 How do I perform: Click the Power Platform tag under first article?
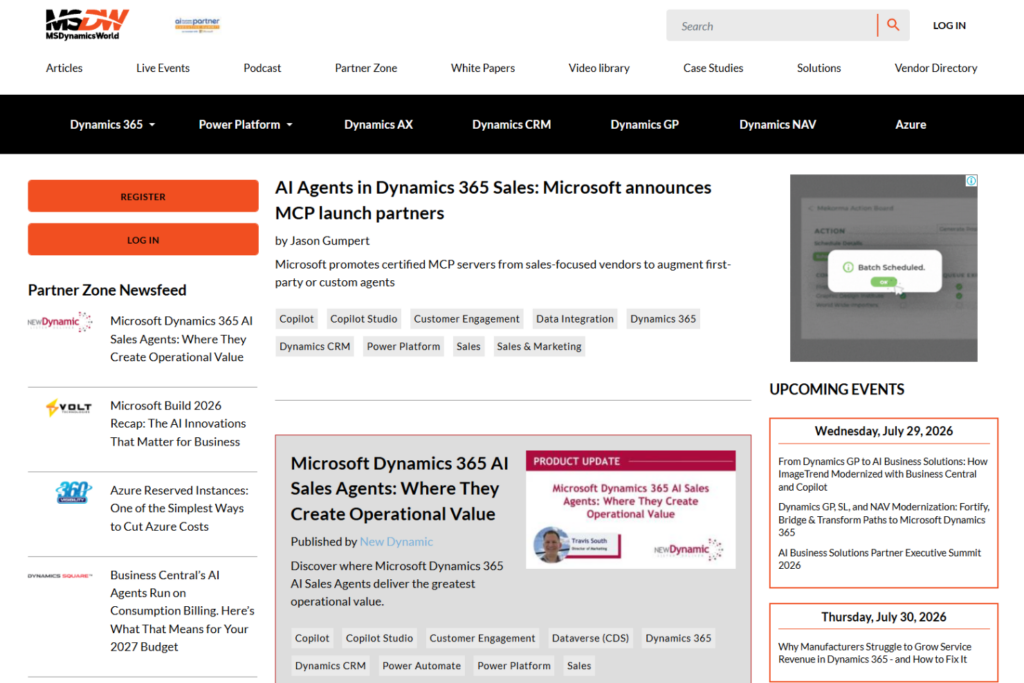pyautogui.click(x=404, y=346)
